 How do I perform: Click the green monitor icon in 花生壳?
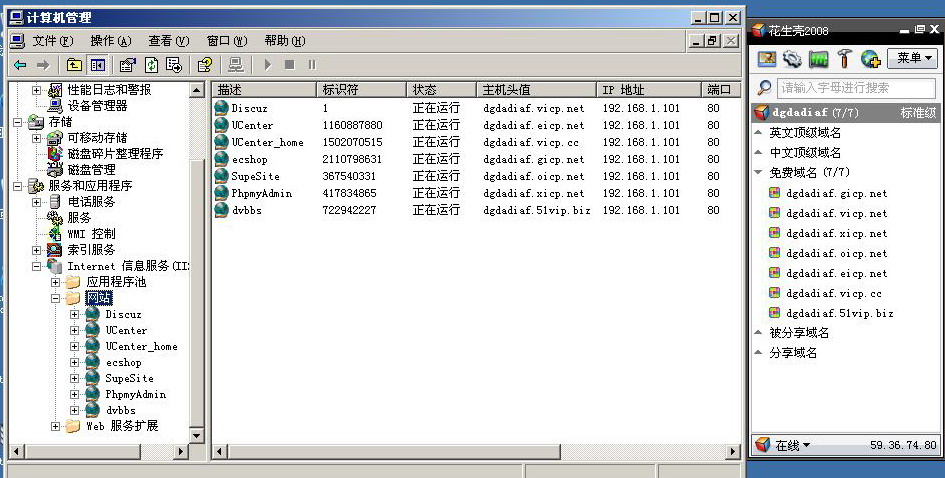click(818, 58)
